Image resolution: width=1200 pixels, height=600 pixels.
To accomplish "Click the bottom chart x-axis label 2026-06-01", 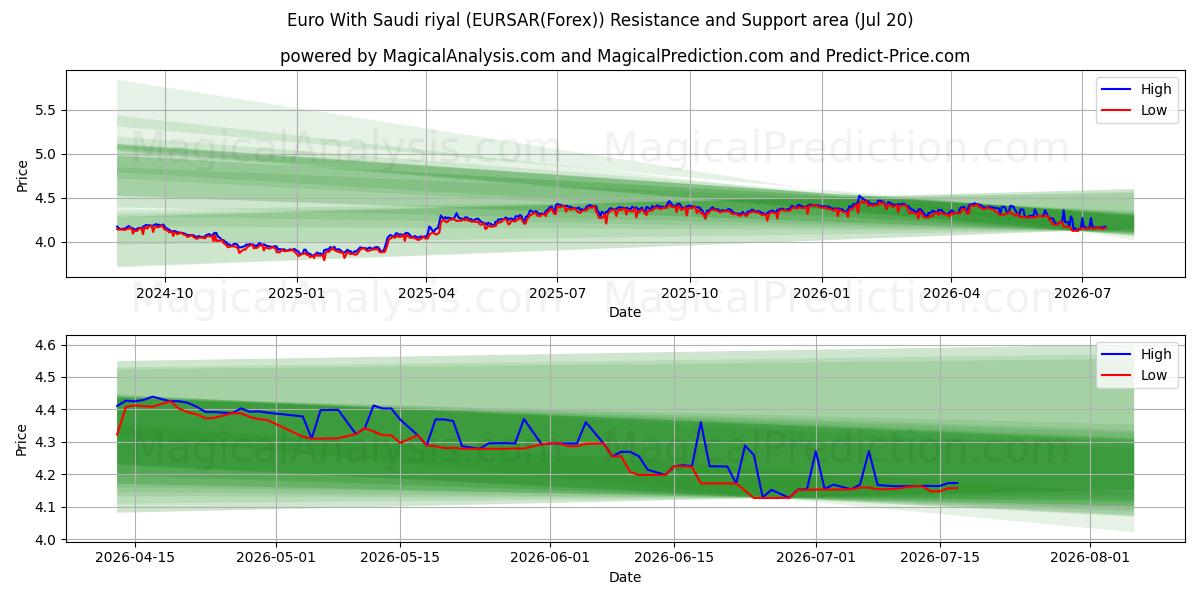I will 550,559.
